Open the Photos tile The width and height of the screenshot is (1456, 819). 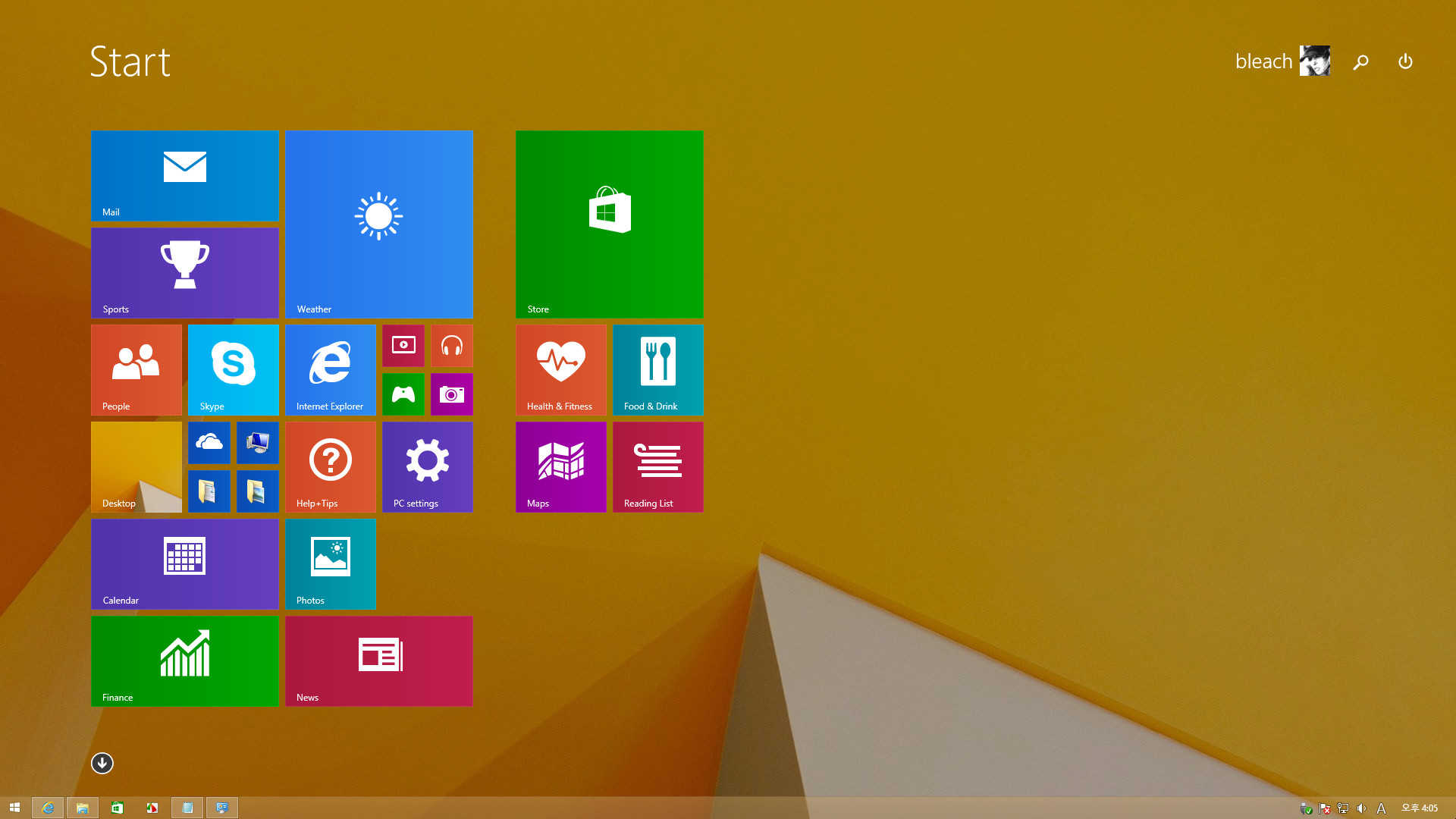coord(331,564)
